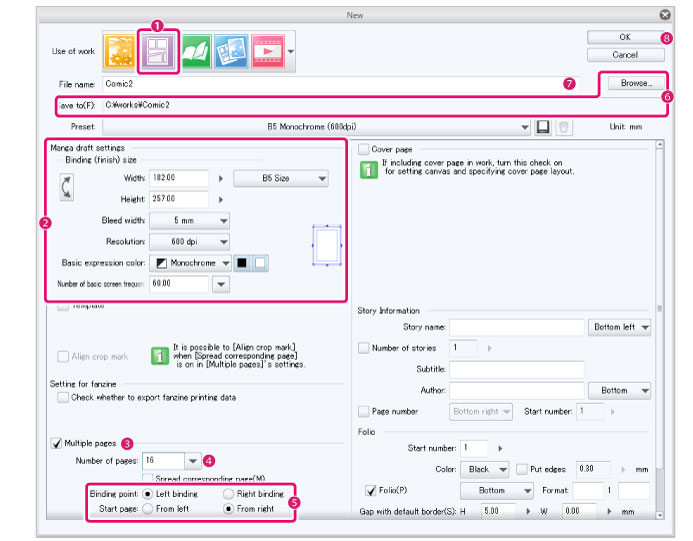The height and width of the screenshot is (541, 693).
Task: Select Start page From right
Action: tap(228, 509)
